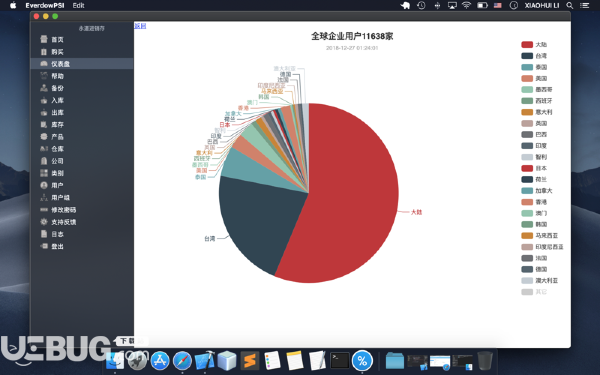Image resolution: width=600 pixels, height=375 pixels.
Task: Open Trash in the Dock
Action: click(485, 361)
